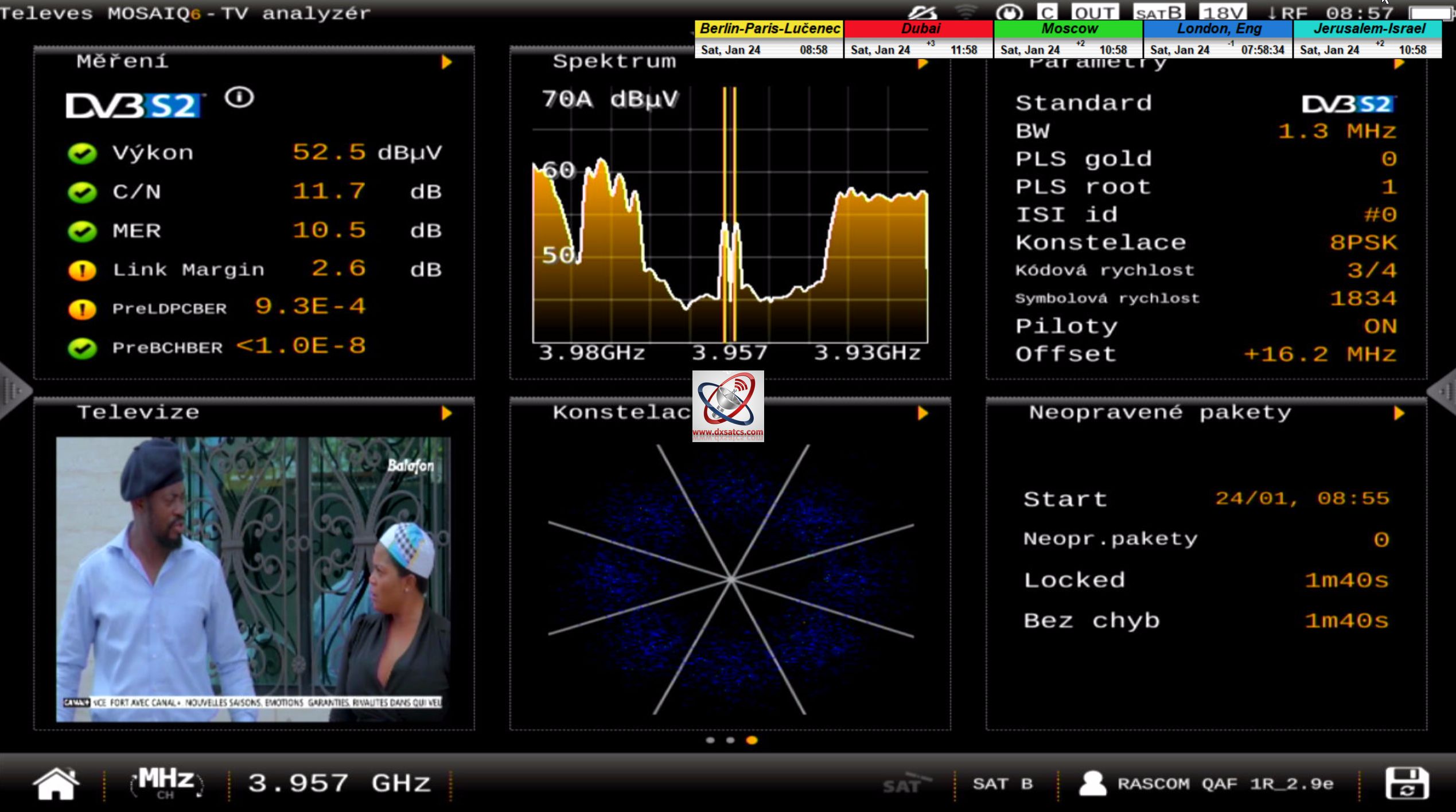Click the crossed-out SAT icon
The image size is (1456, 812).
tap(906, 783)
